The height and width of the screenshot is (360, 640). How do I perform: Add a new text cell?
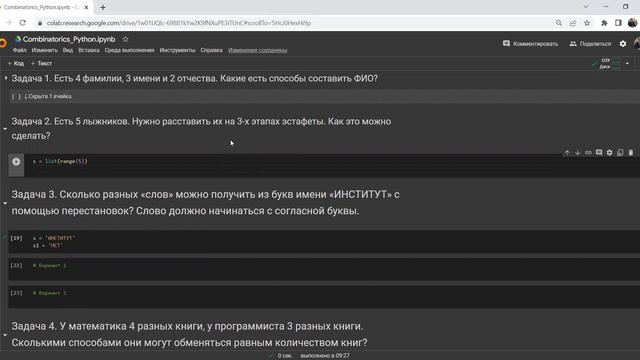tap(41, 63)
